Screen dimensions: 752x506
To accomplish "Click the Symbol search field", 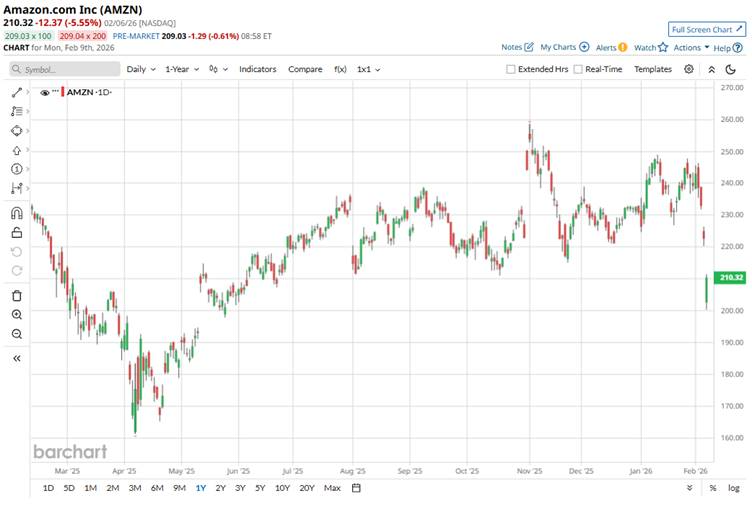I will (x=65, y=69).
